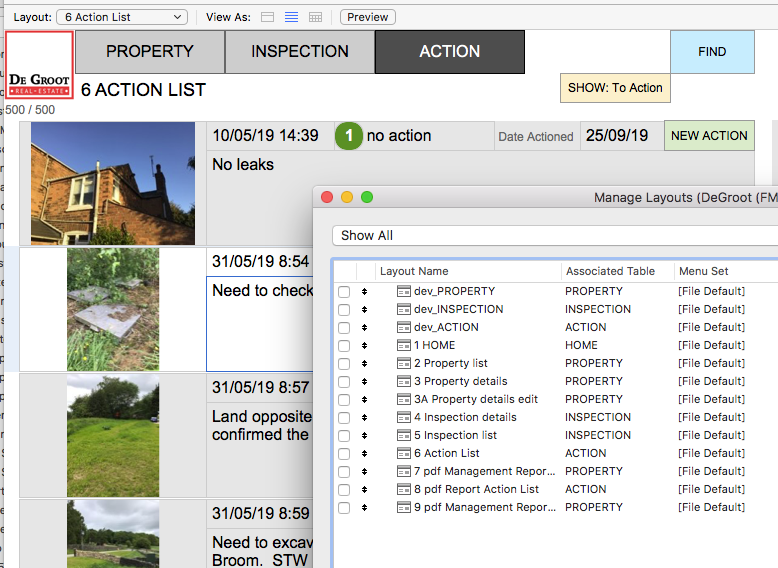This screenshot has width=778, height=568.
Task: Click the FIND button
Action: click(x=712, y=52)
